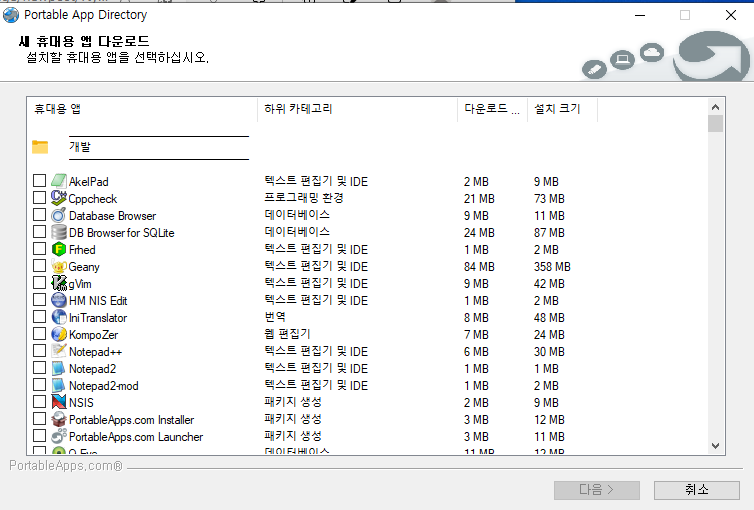Check the gVim checkbox
This screenshot has width=754, height=510.
pos(39,283)
